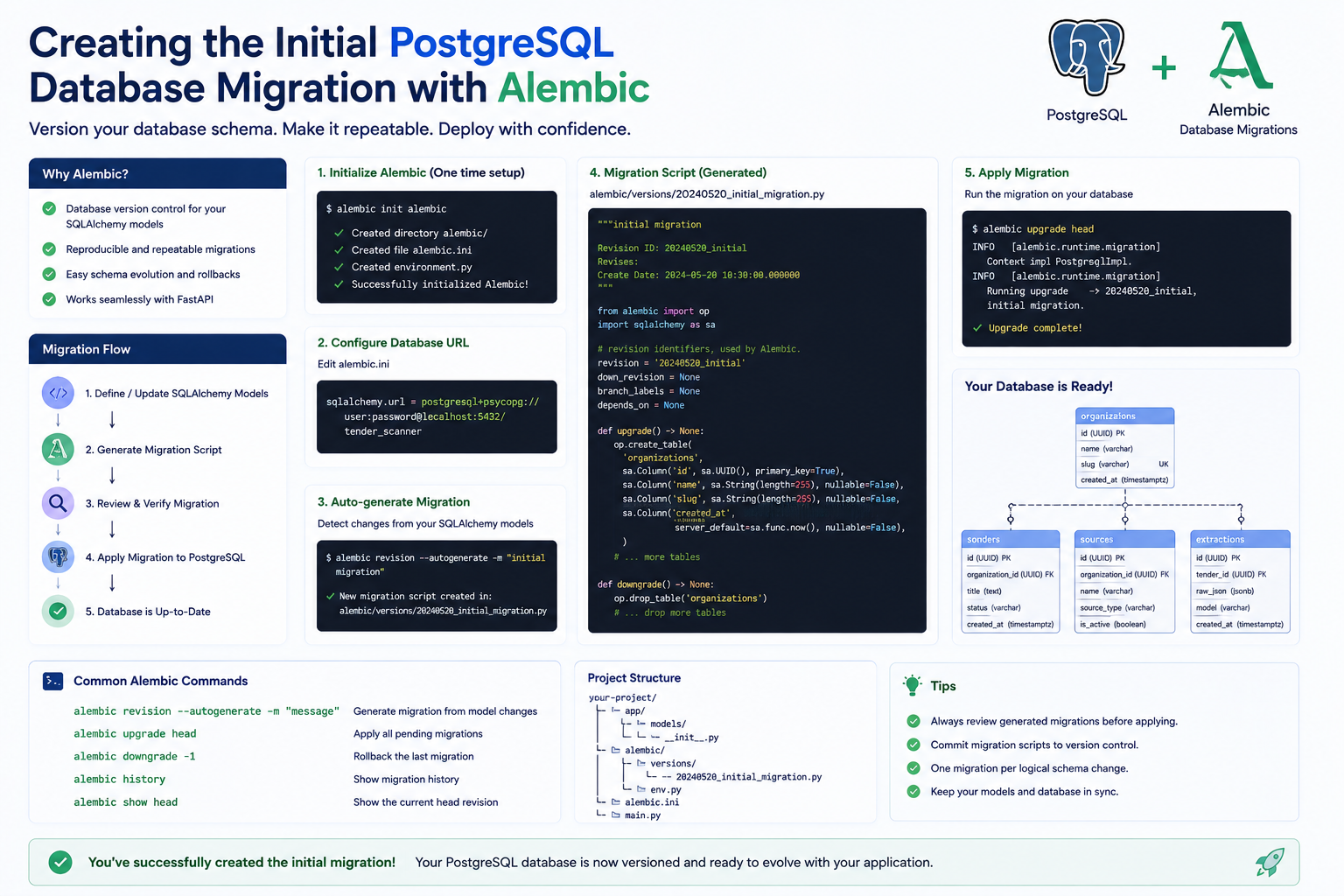The height and width of the screenshot is (896, 1344).
Task: Click the green check icon beside Database is Up-to-Date
Action: click(x=58, y=611)
